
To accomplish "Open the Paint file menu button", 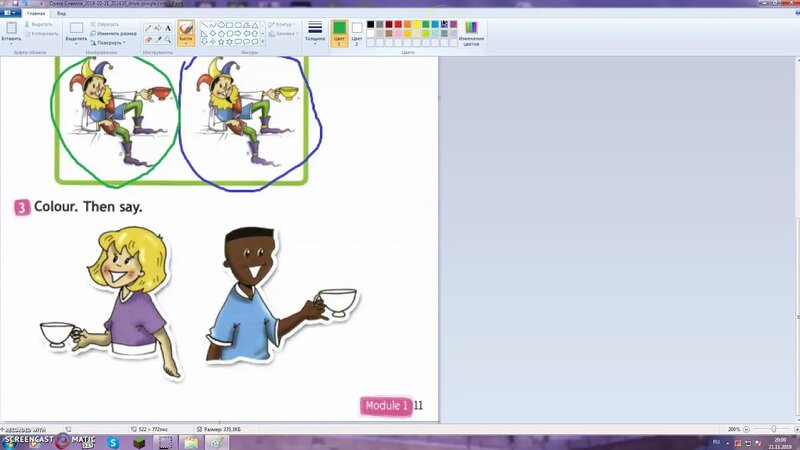I will click(x=10, y=13).
